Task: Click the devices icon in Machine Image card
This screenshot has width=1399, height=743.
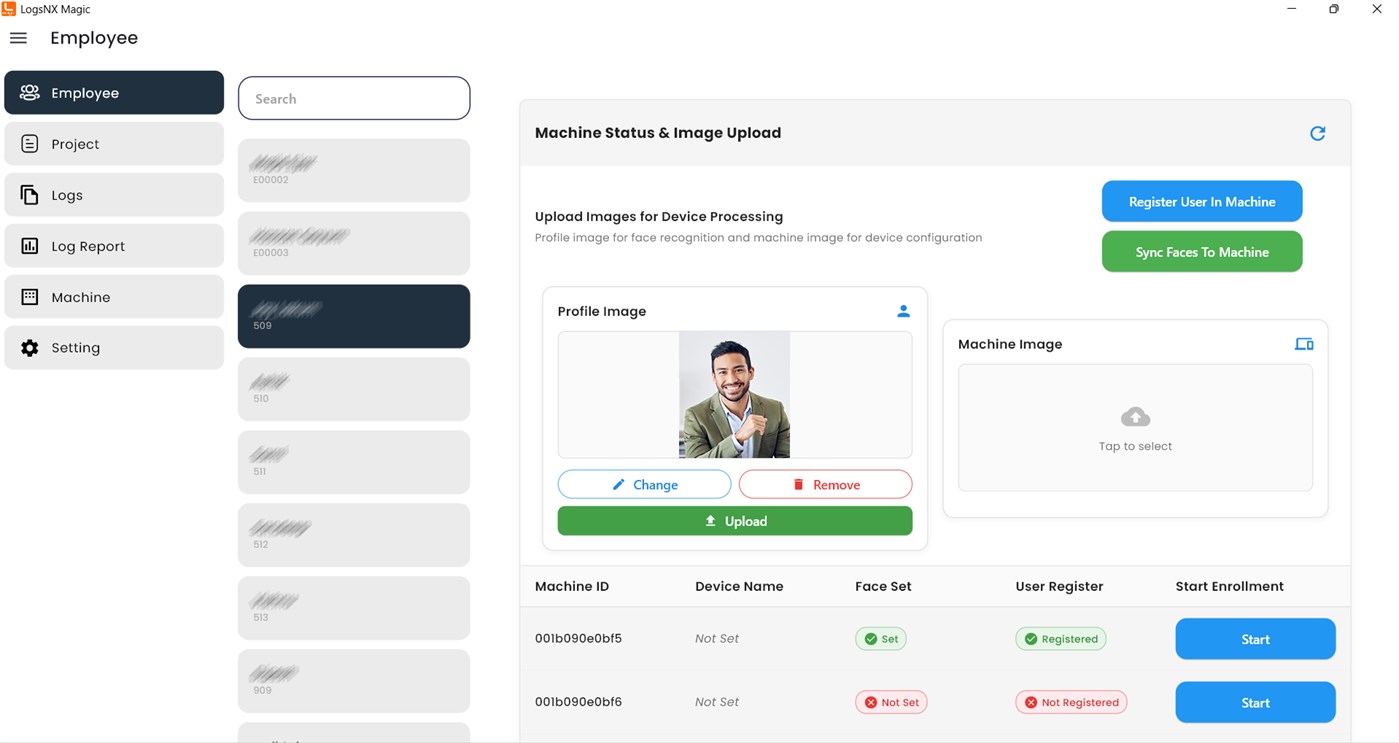Action: (1304, 344)
